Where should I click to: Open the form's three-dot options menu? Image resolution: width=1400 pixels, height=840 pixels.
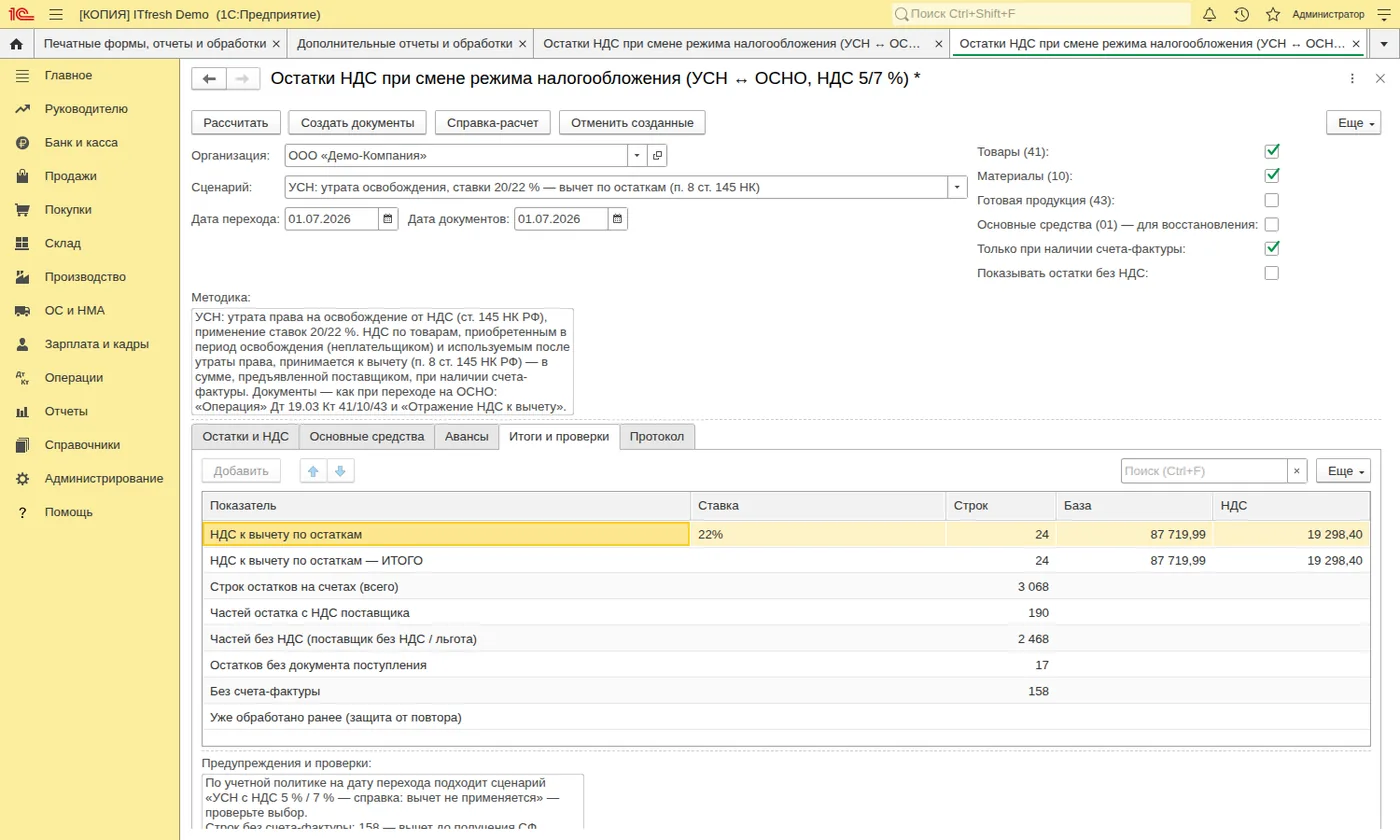[1353, 79]
